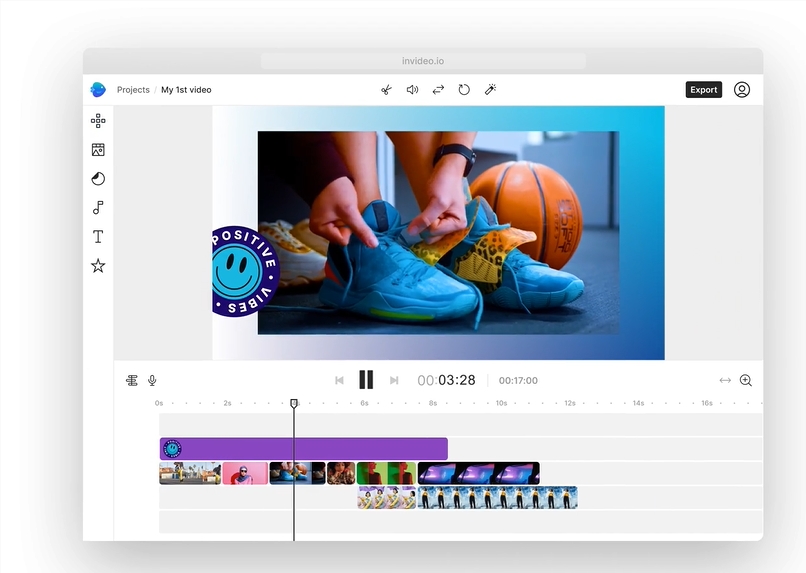Screen dimensions: 806x573
Task: Open the stickers icon in sidebar
Action: coord(98,179)
